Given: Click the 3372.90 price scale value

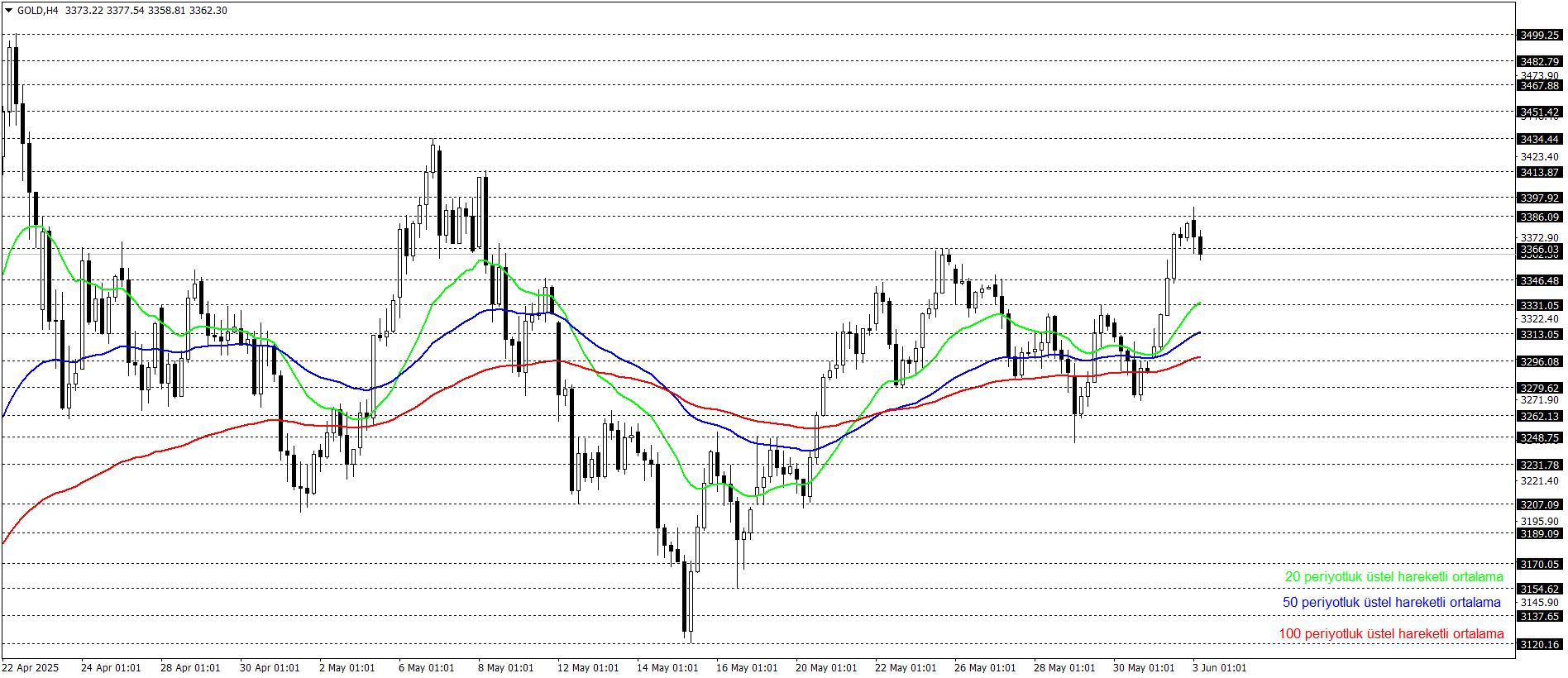Looking at the screenshot, I should point(1539,237).
